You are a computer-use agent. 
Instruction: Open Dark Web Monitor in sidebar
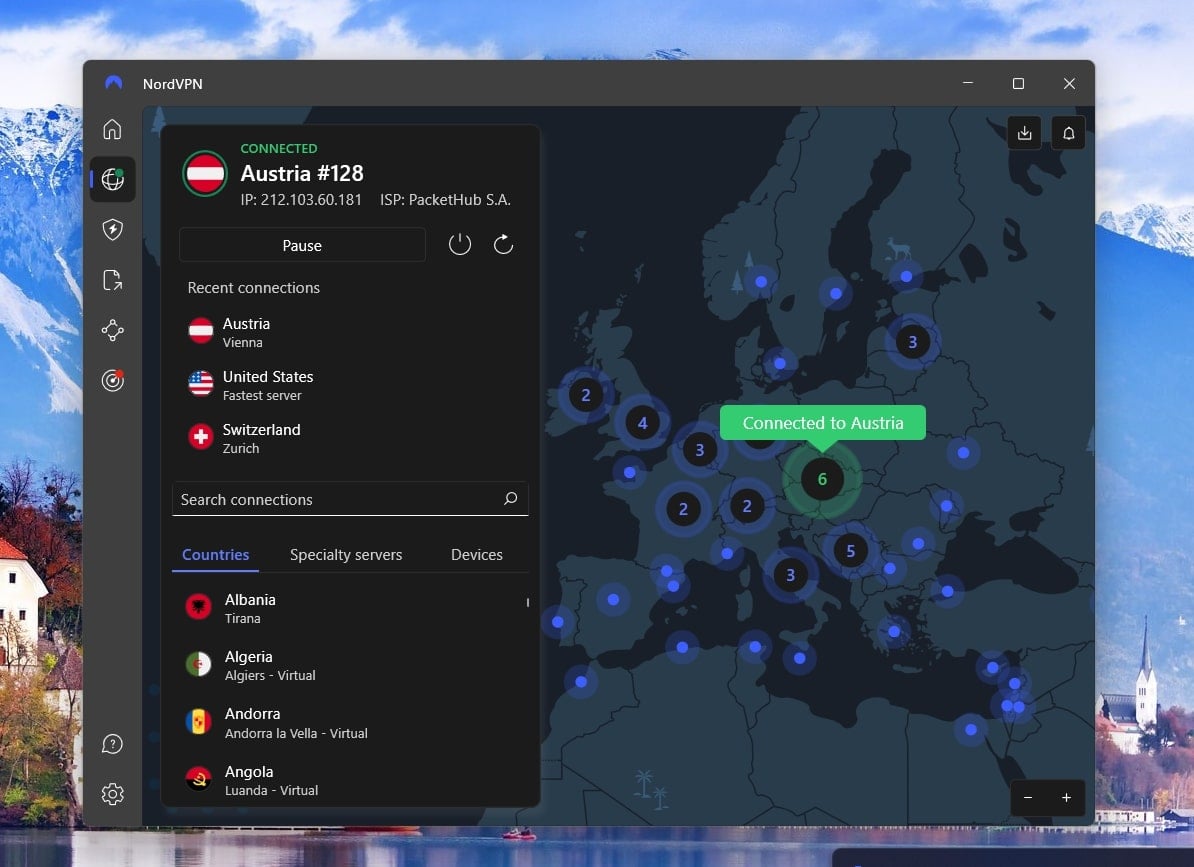pyautogui.click(x=112, y=379)
